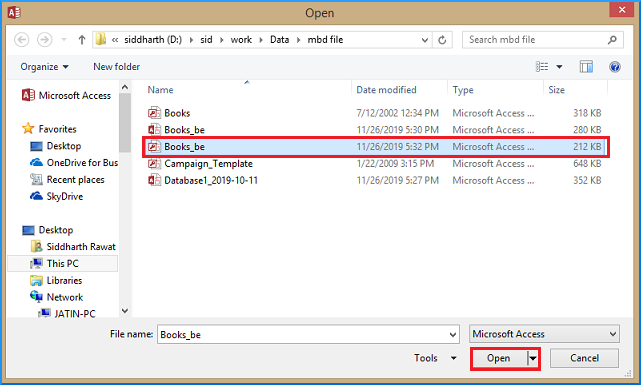Screen dimensions: 641x385
Task: Click the Cancel button
Action: point(584,358)
